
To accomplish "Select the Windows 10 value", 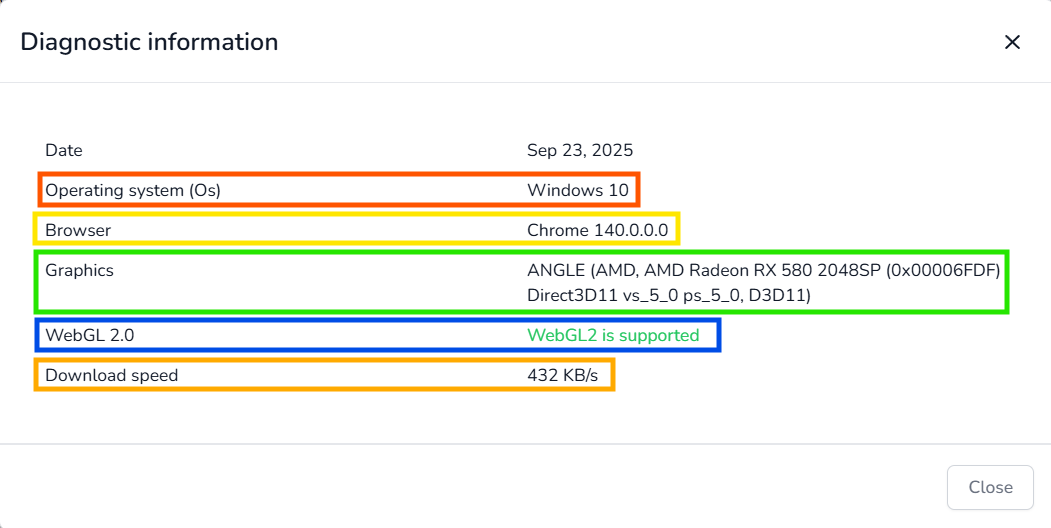I will [x=578, y=190].
